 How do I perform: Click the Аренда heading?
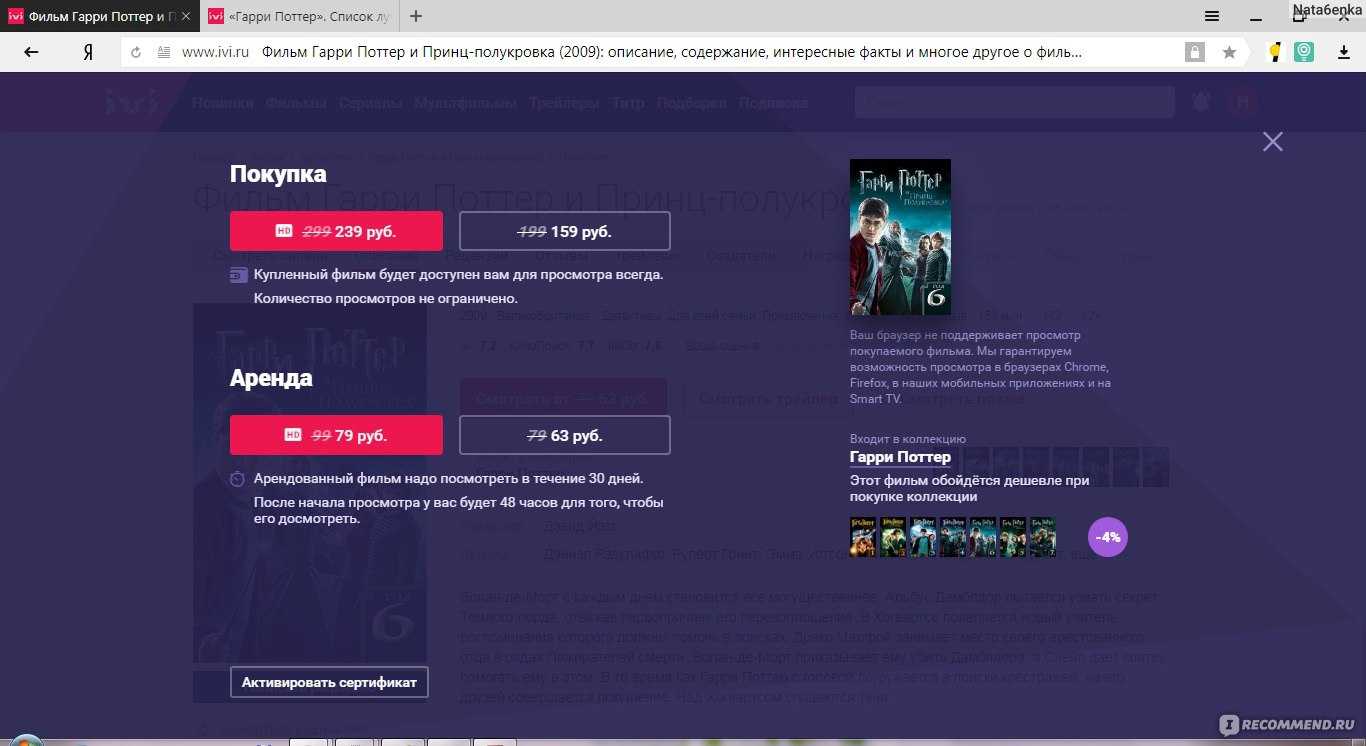pyautogui.click(x=271, y=378)
